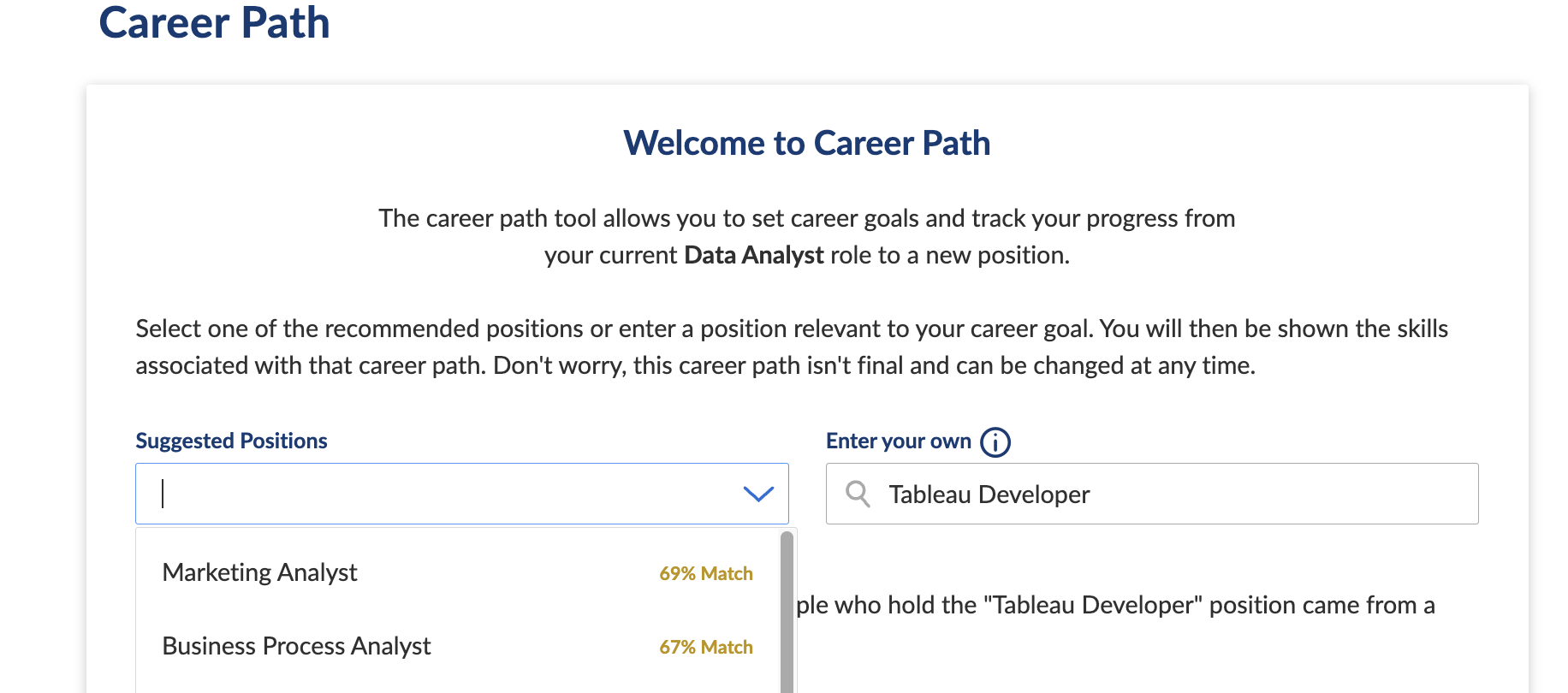This screenshot has width=1568, height=693.
Task: Click the 67% Match label
Action: point(705,647)
